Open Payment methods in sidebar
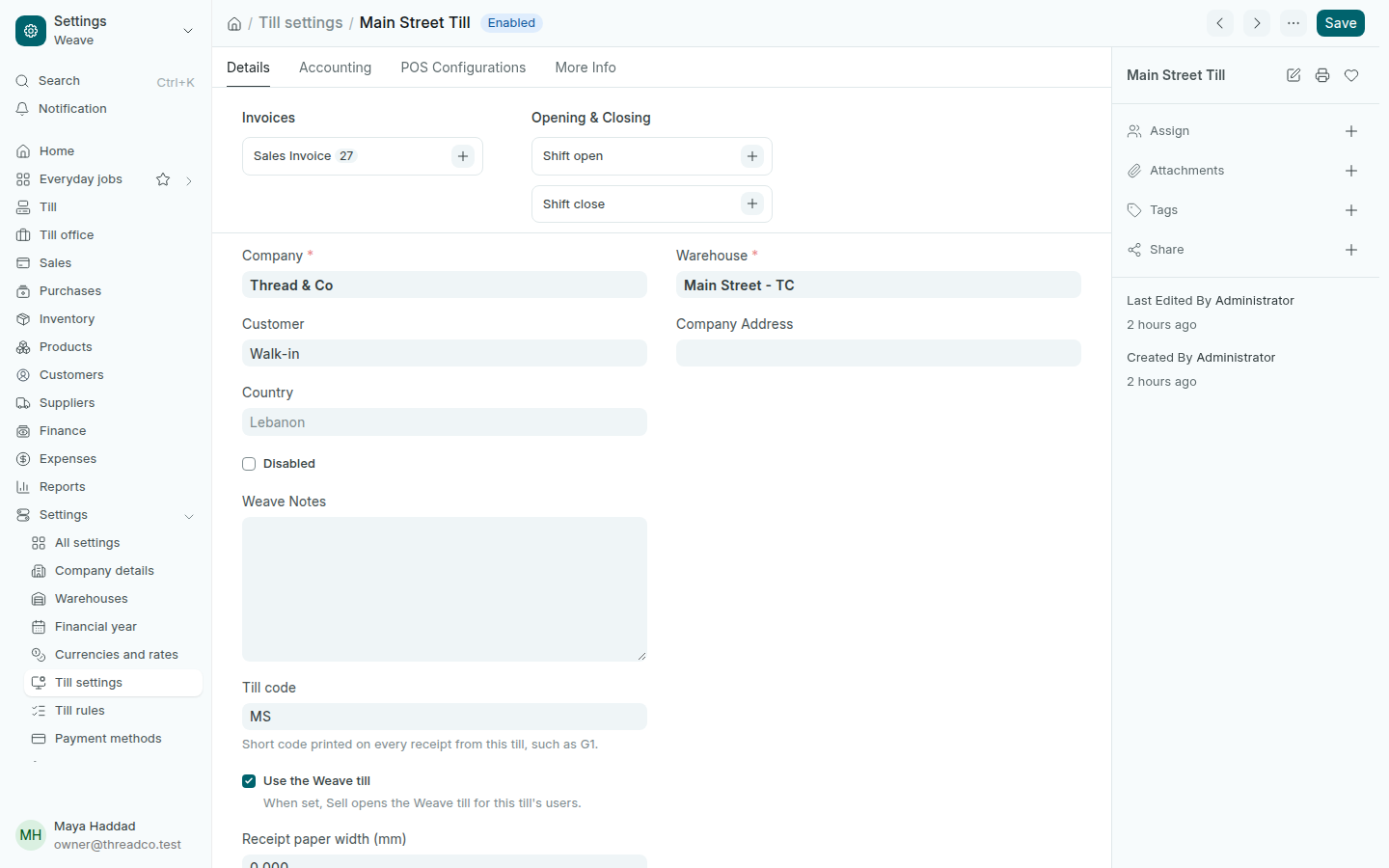Screen dimensions: 1389x868 (113, 739)
